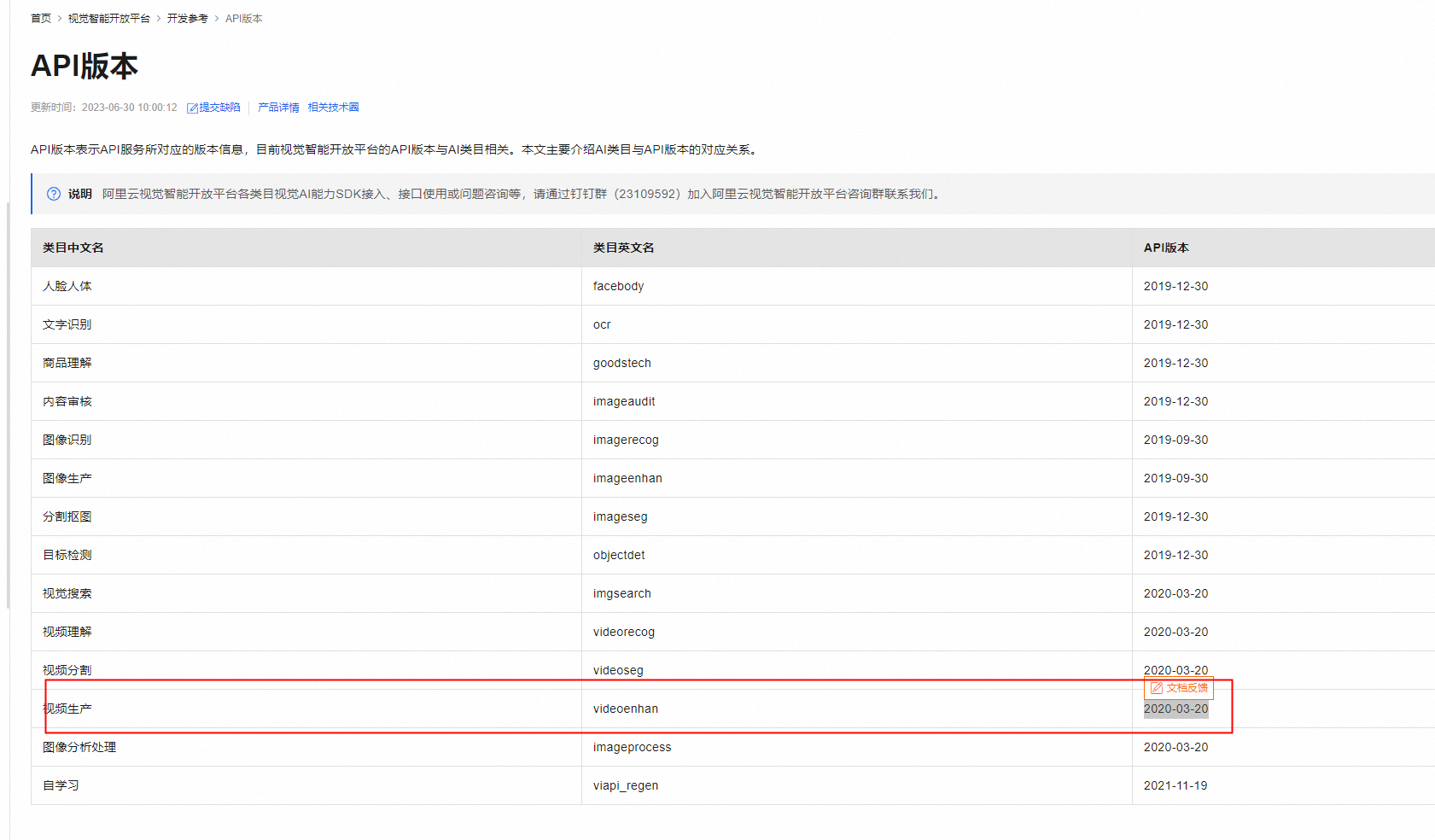
Task: Click the question-mark 说明 icon
Action: click(x=54, y=194)
